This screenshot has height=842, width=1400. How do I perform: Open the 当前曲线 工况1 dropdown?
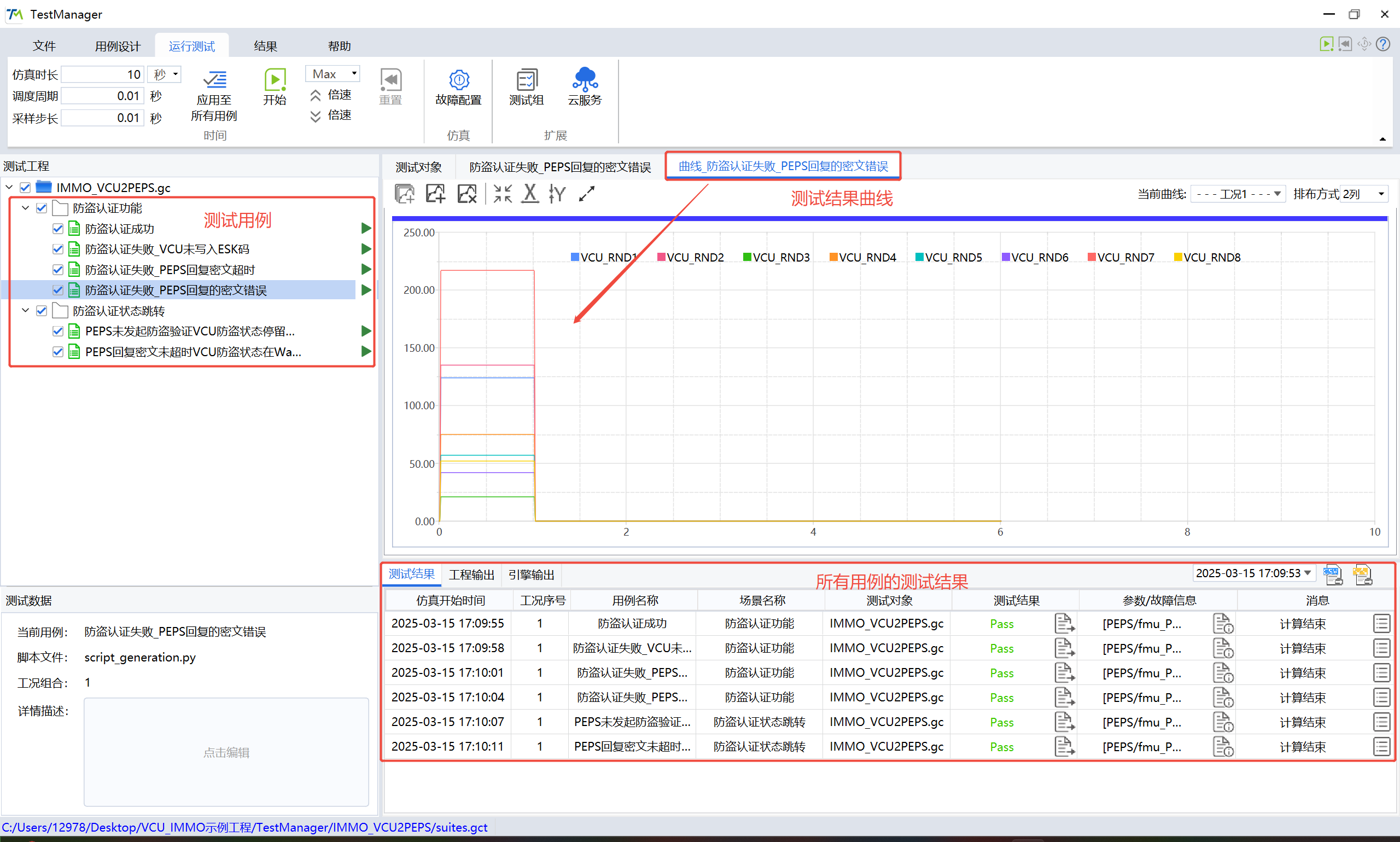[x=1237, y=194]
